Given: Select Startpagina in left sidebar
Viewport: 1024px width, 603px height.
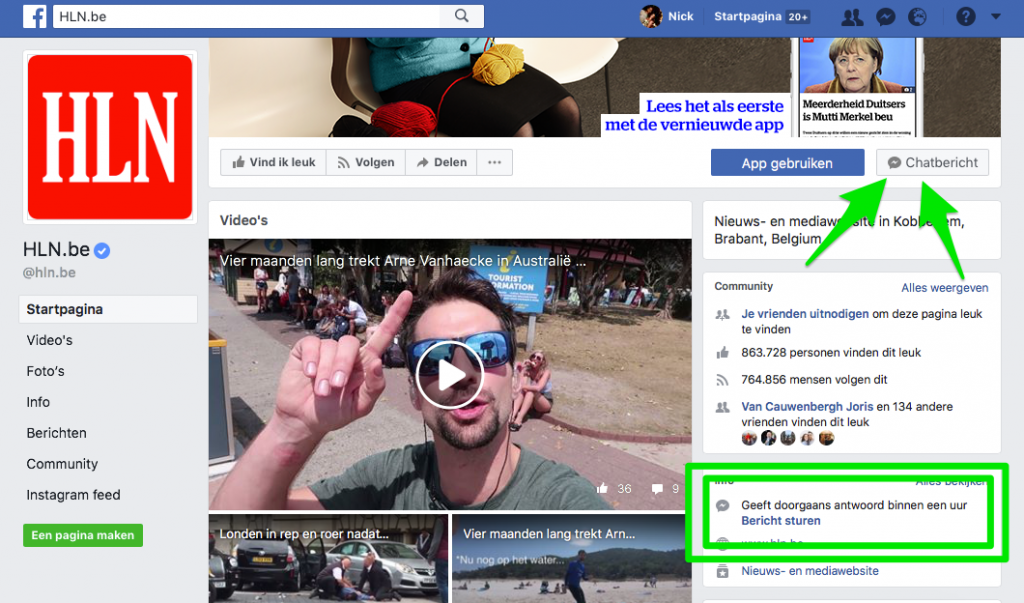Looking at the screenshot, I should 108,309.
